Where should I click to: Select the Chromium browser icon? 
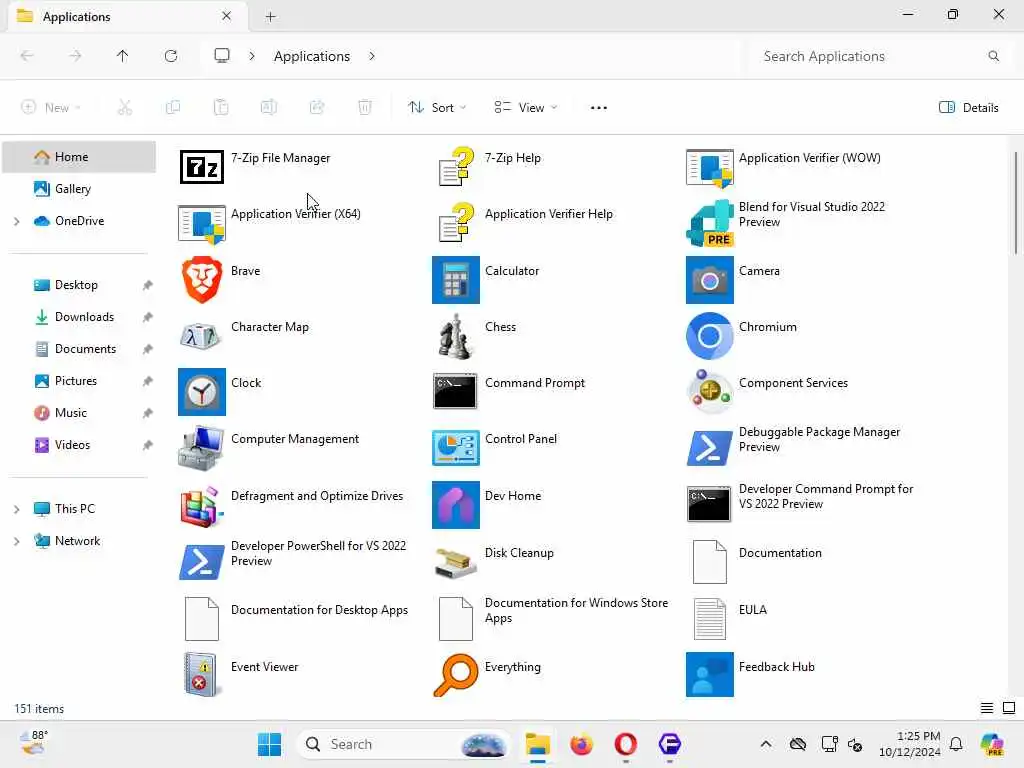(x=710, y=336)
